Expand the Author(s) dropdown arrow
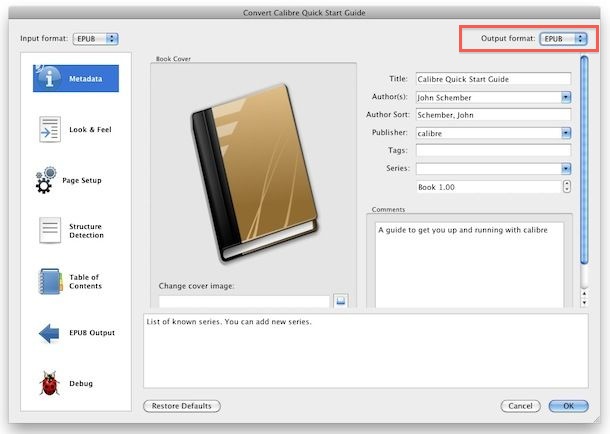The width and height of the screenshot is (610, 434). click(x=566, y=97)
